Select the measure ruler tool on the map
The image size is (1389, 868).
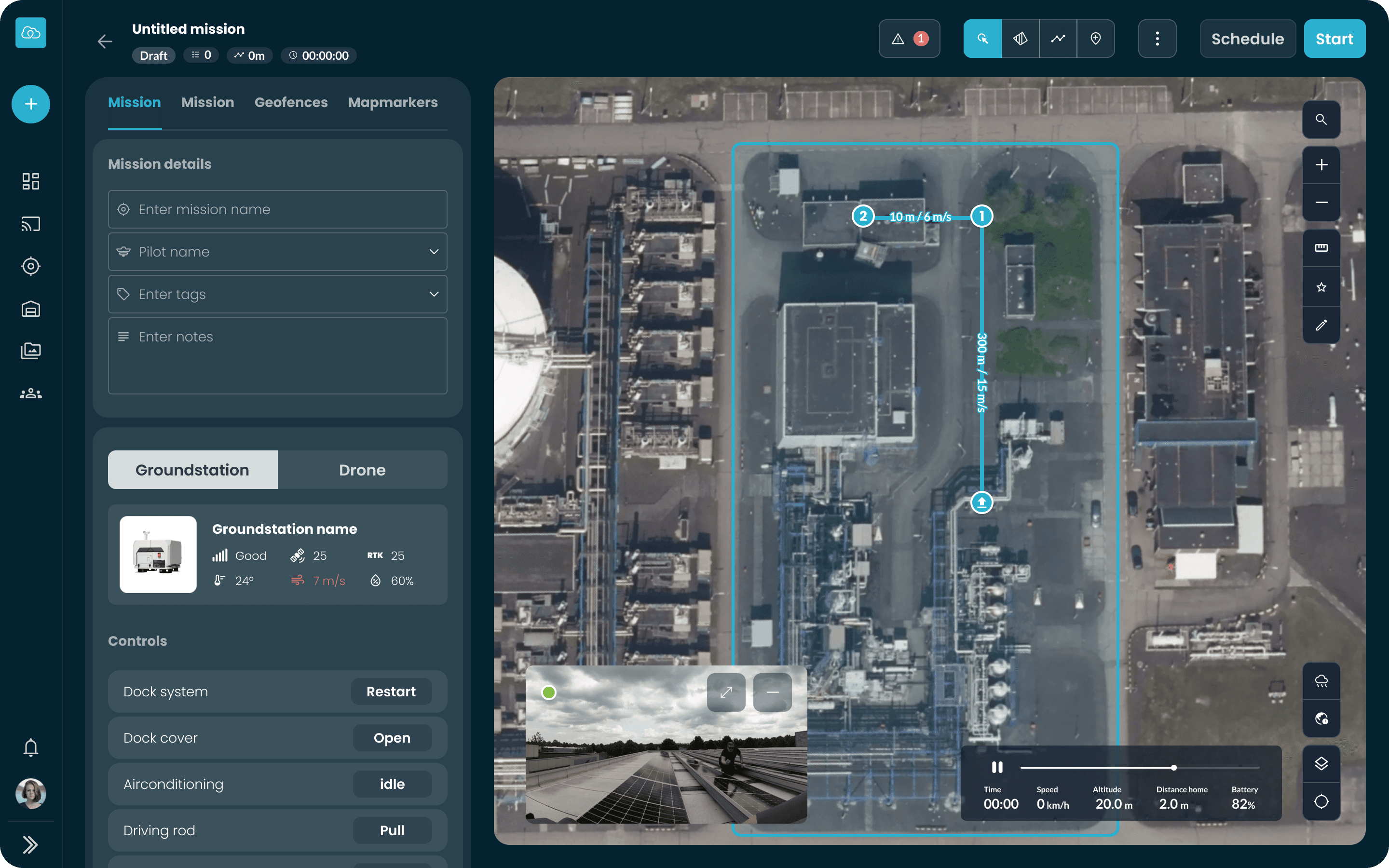(x=1321, y=248)
